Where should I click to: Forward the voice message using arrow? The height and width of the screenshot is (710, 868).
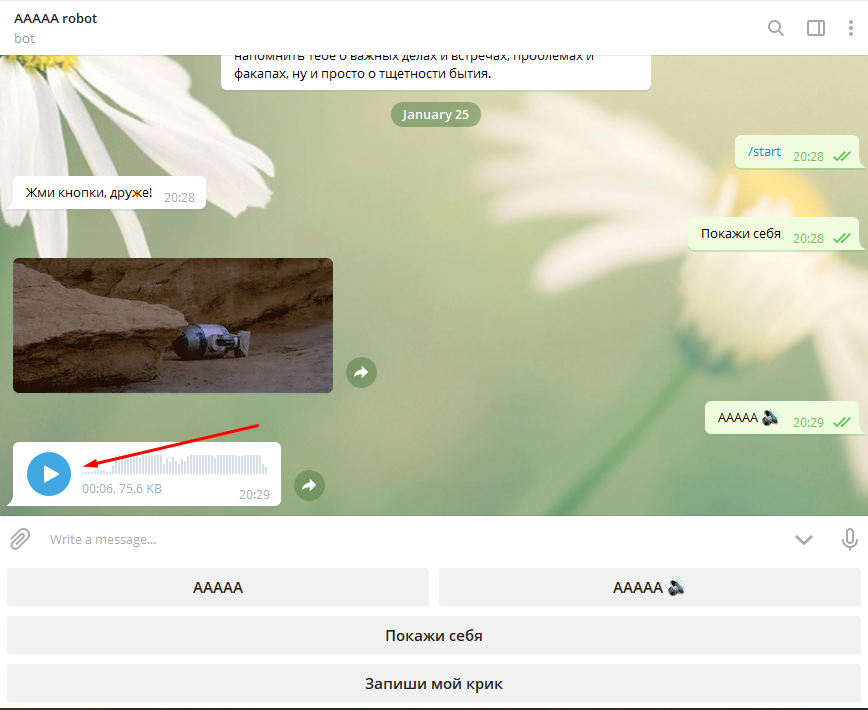(309, 485)
